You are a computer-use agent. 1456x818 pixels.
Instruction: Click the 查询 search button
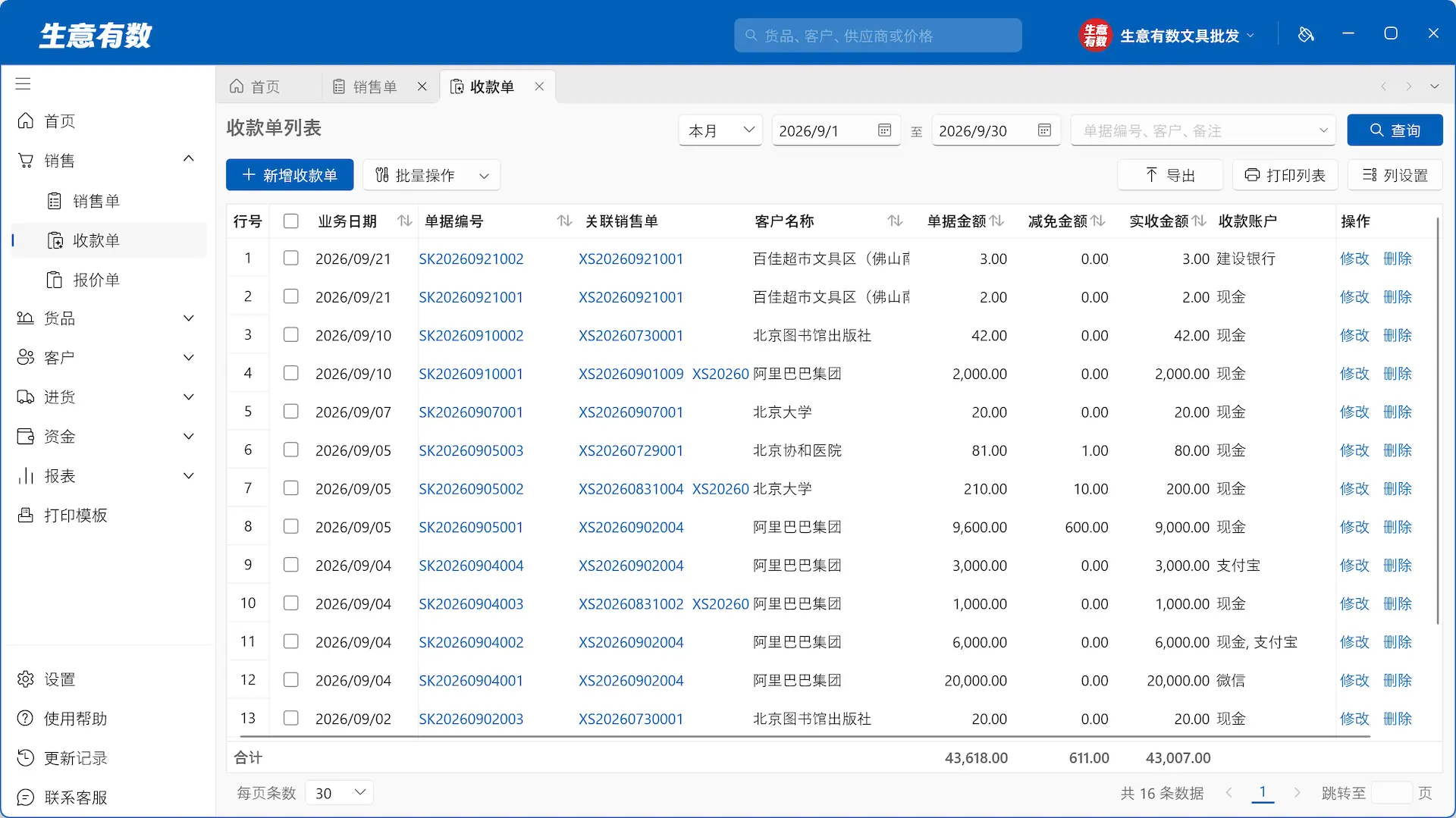point(1395,130)
